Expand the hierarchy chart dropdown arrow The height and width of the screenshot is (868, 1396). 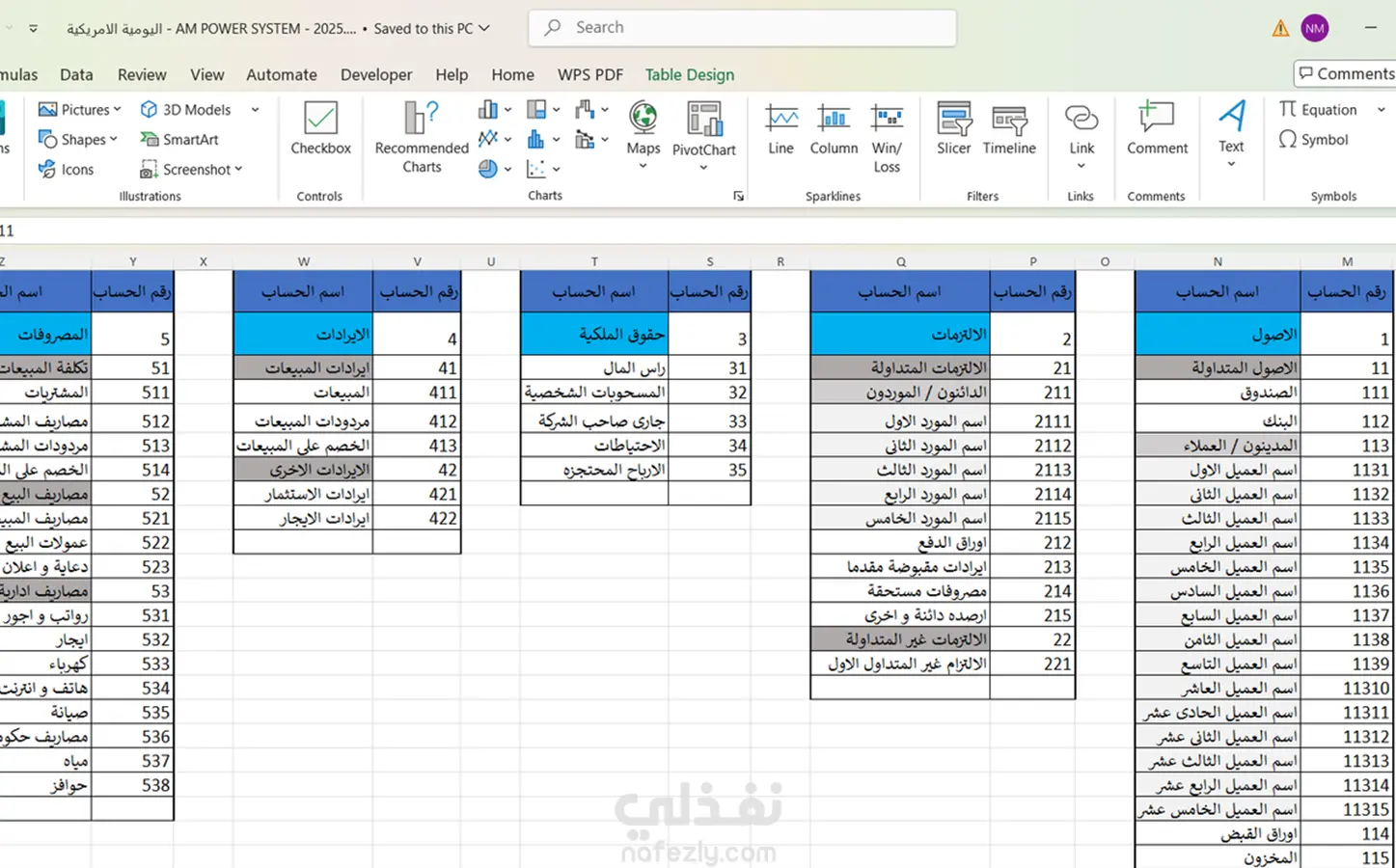(557, 110)
